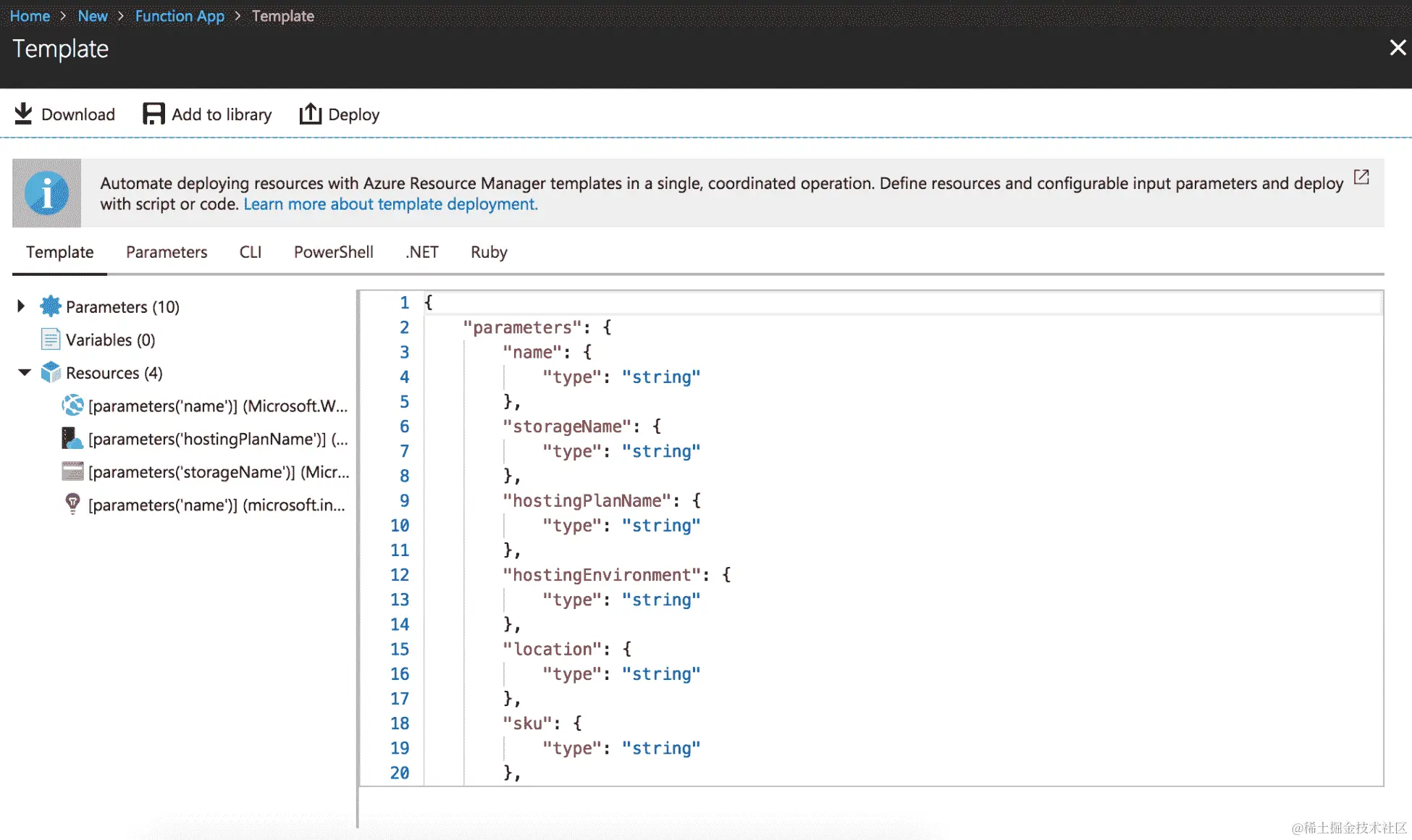Viewport: 1412px width, 840px height.
Task: Open Learn more about template deployment link
Action: (x=390, y=204)
